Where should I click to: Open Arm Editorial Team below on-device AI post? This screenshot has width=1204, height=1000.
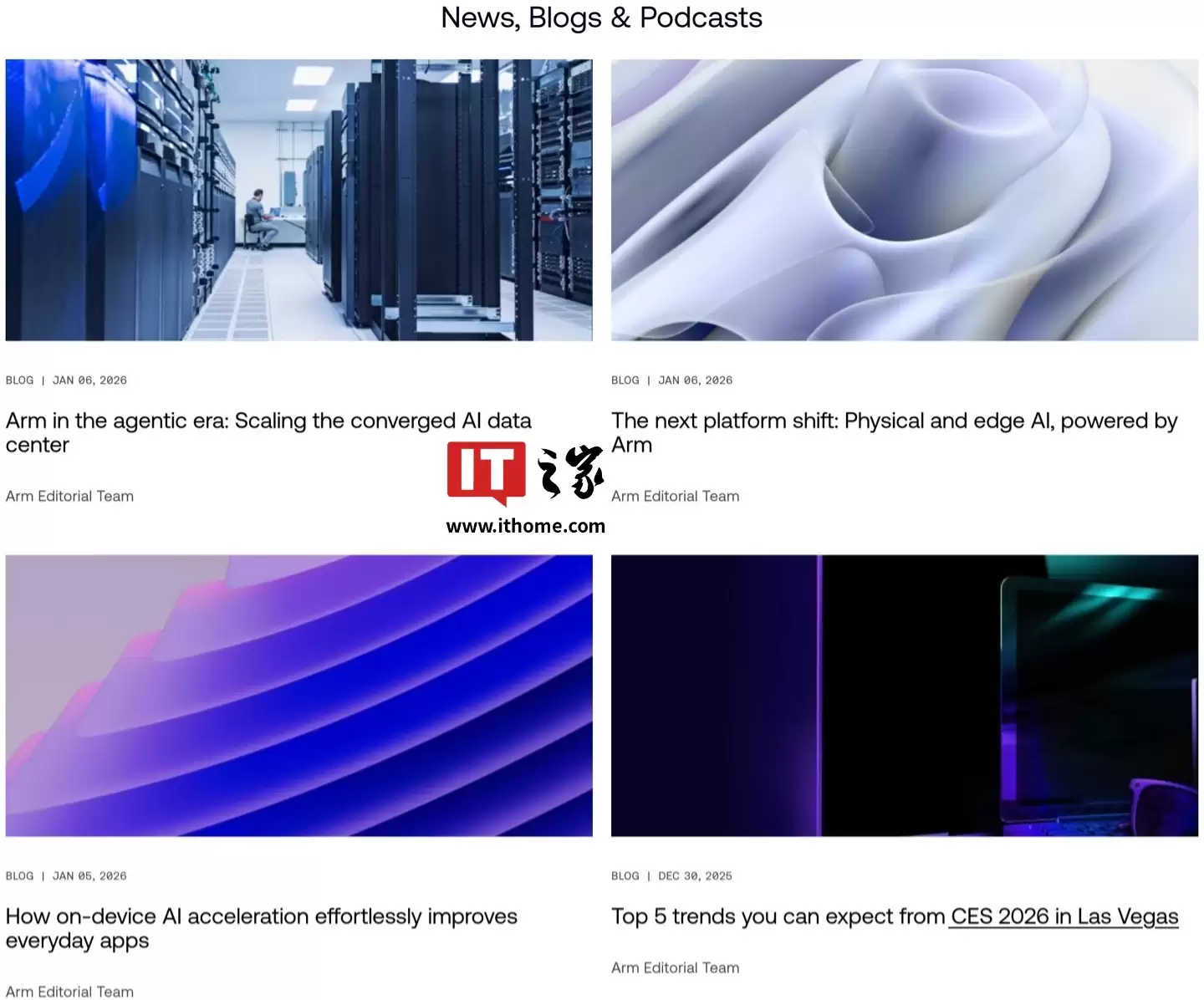coord(69,991)
